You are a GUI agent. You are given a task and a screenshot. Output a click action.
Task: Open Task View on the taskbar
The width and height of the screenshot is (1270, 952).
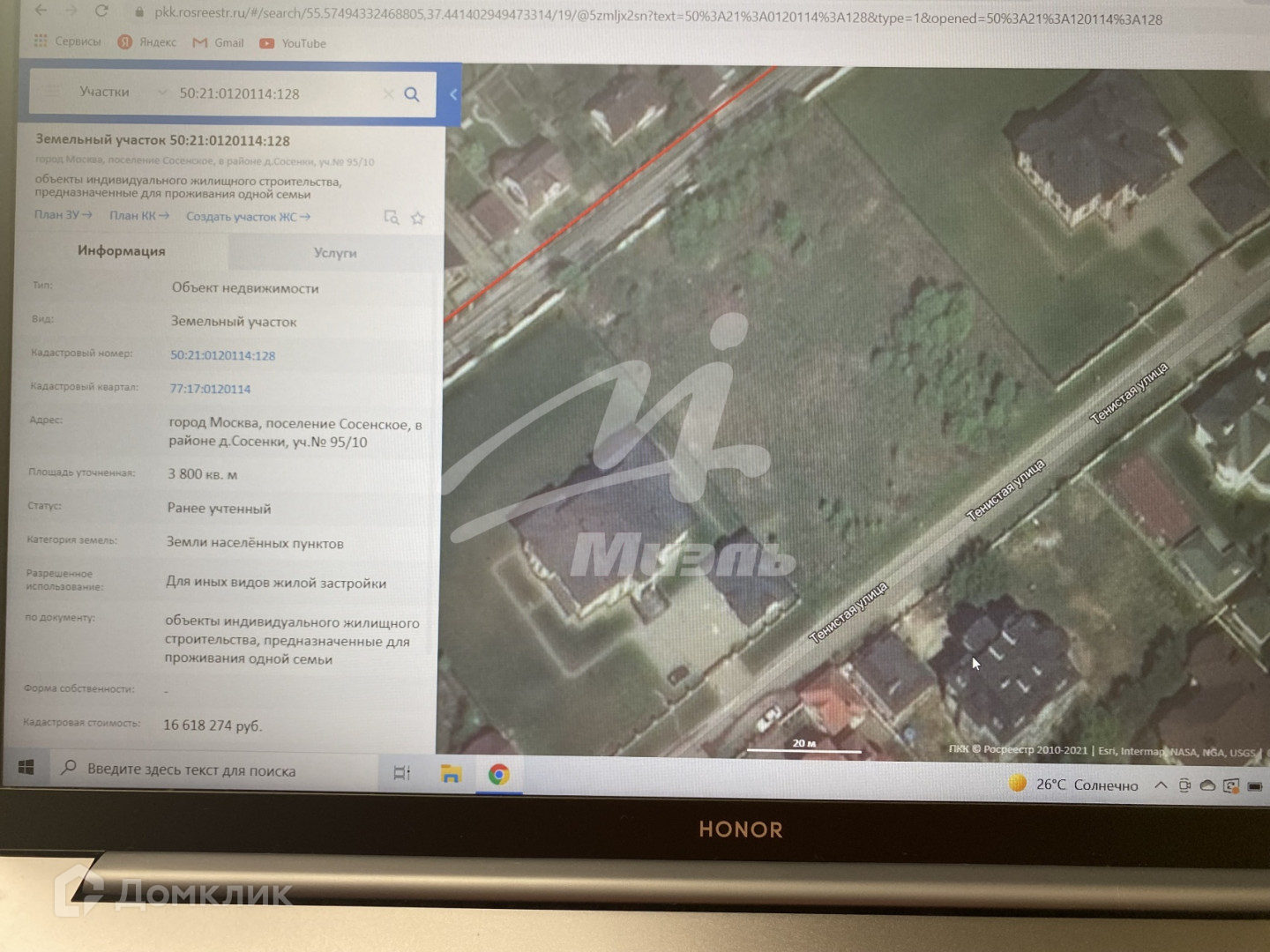click(x=402, y=773)
